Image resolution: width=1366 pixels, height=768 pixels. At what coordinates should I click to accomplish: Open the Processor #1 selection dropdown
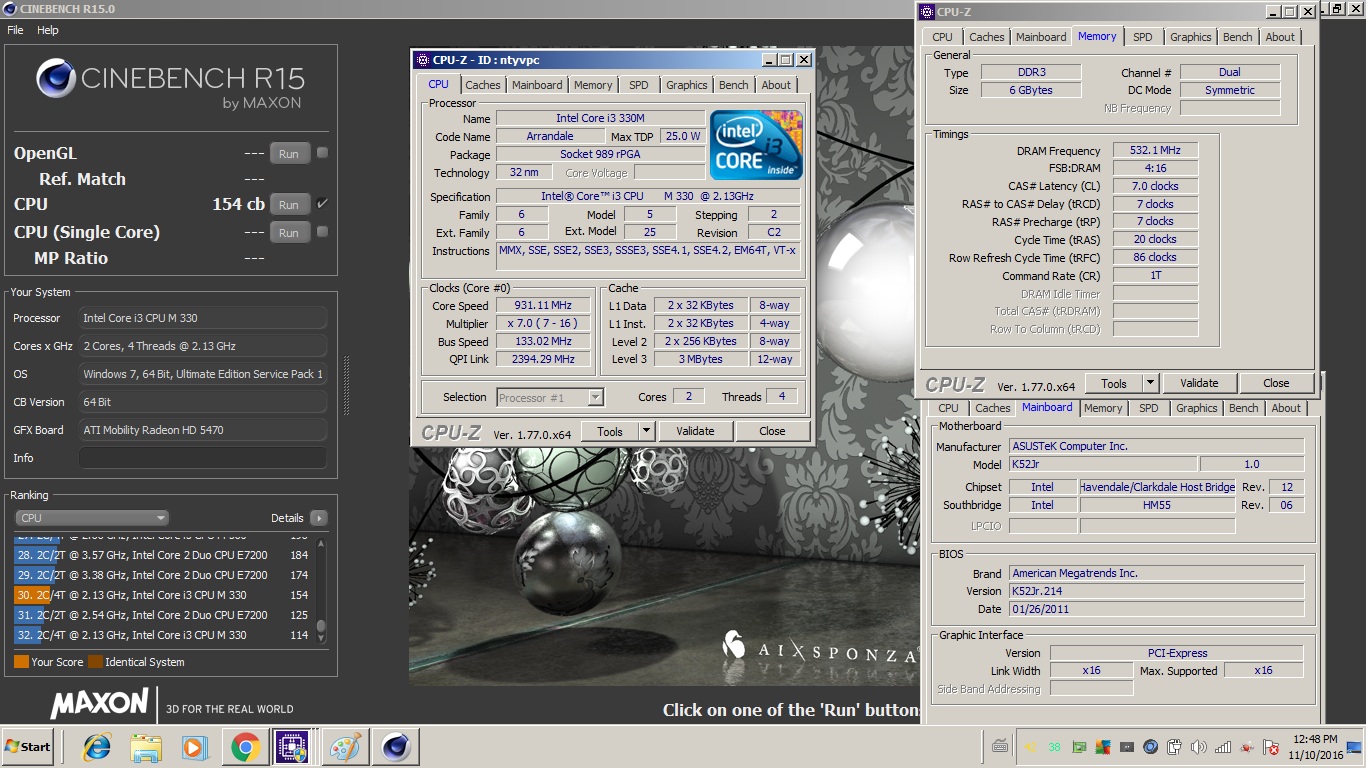click(550, 397)
